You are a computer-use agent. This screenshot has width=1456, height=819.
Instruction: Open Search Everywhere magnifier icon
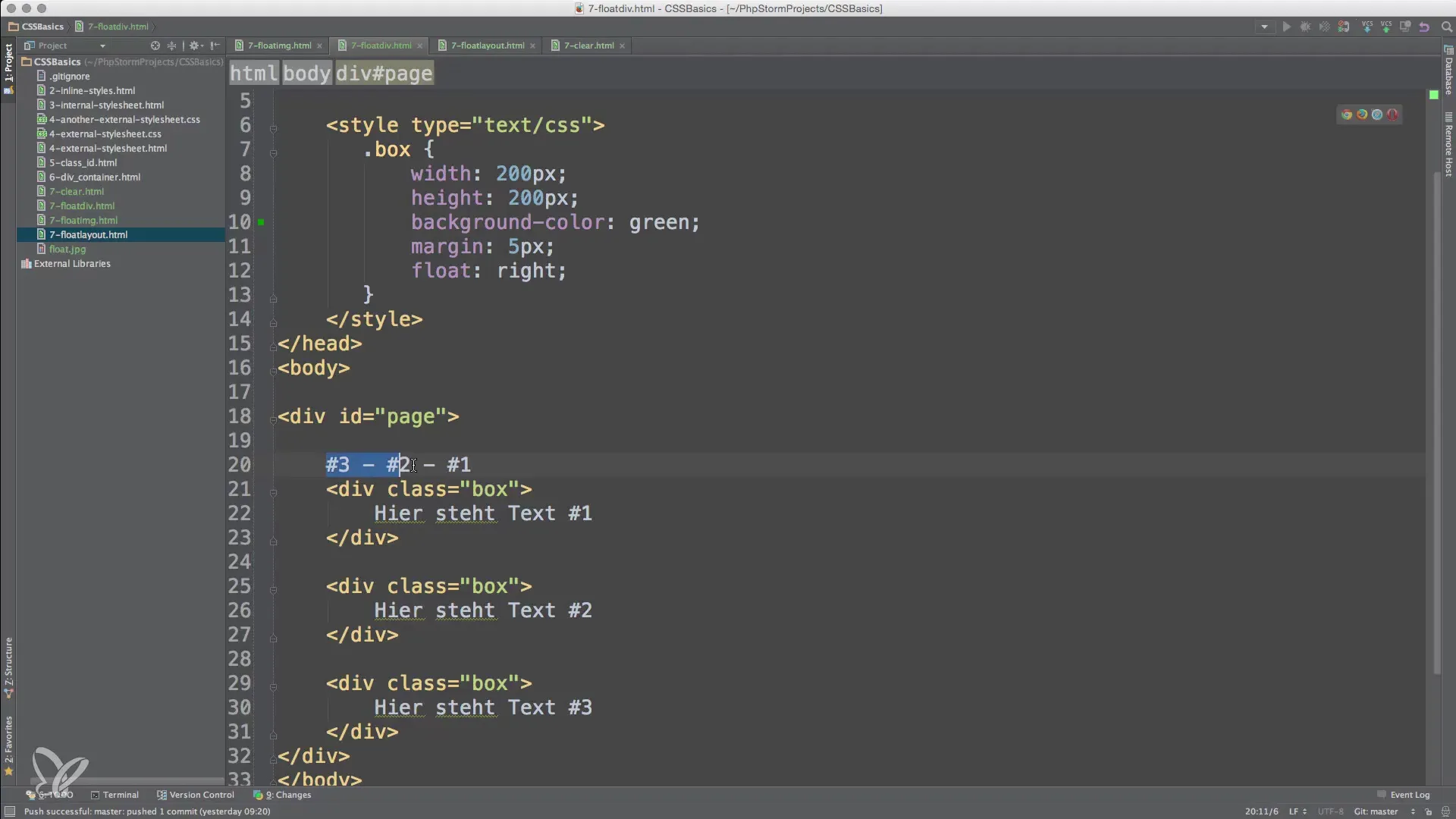click(1446, 27)
